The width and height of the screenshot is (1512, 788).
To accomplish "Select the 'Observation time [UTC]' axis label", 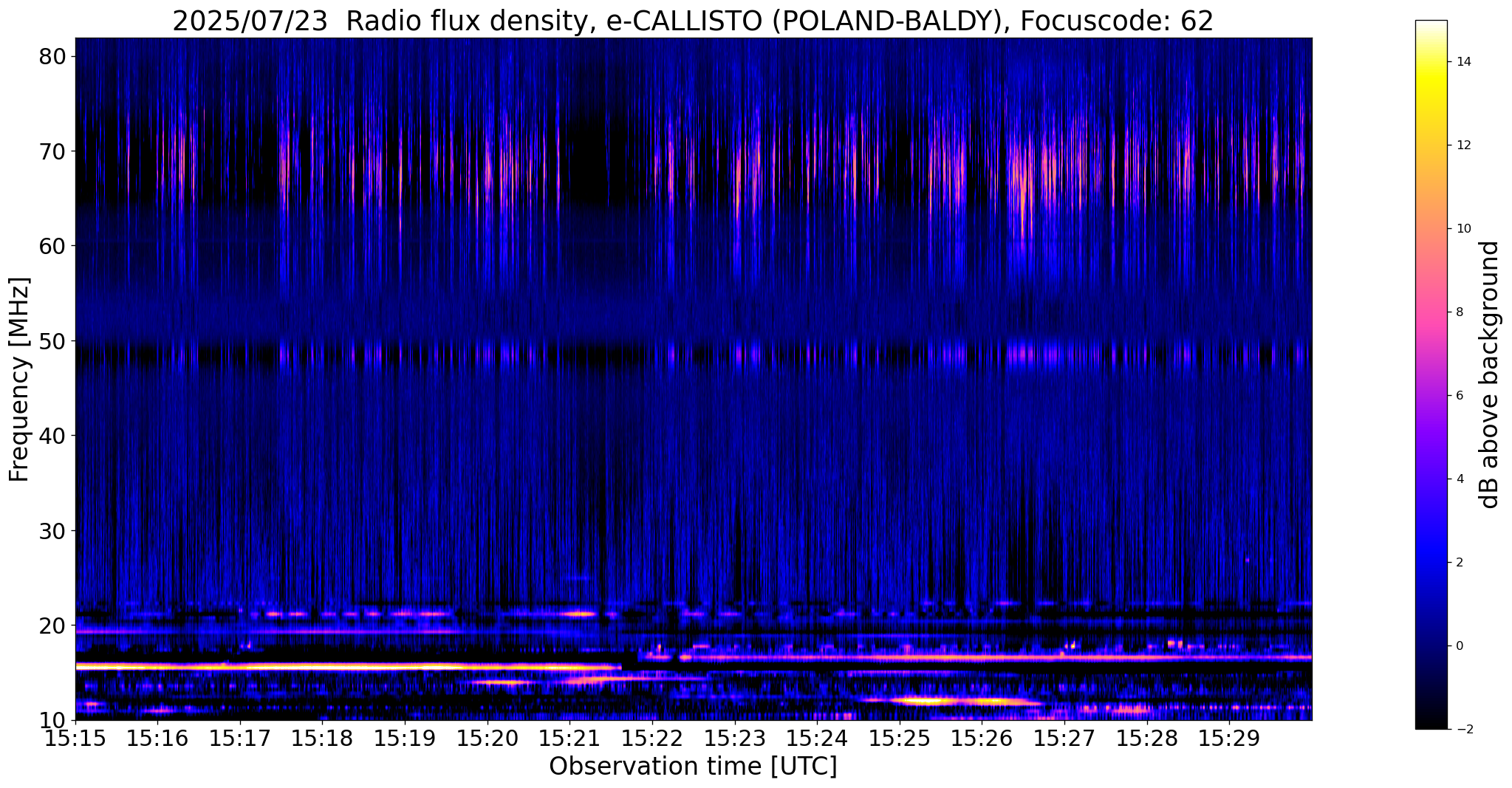I will [693, 767].
